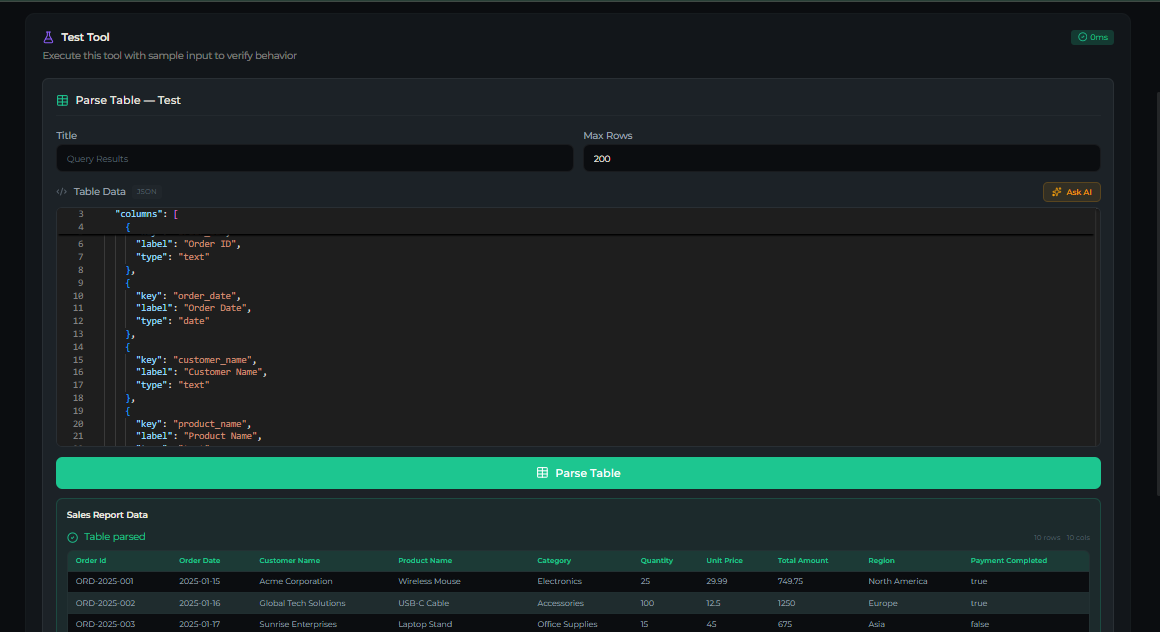The image size is (1160, 632).
Task: Click the Office Supplies cell
Action: pos(567,624)
